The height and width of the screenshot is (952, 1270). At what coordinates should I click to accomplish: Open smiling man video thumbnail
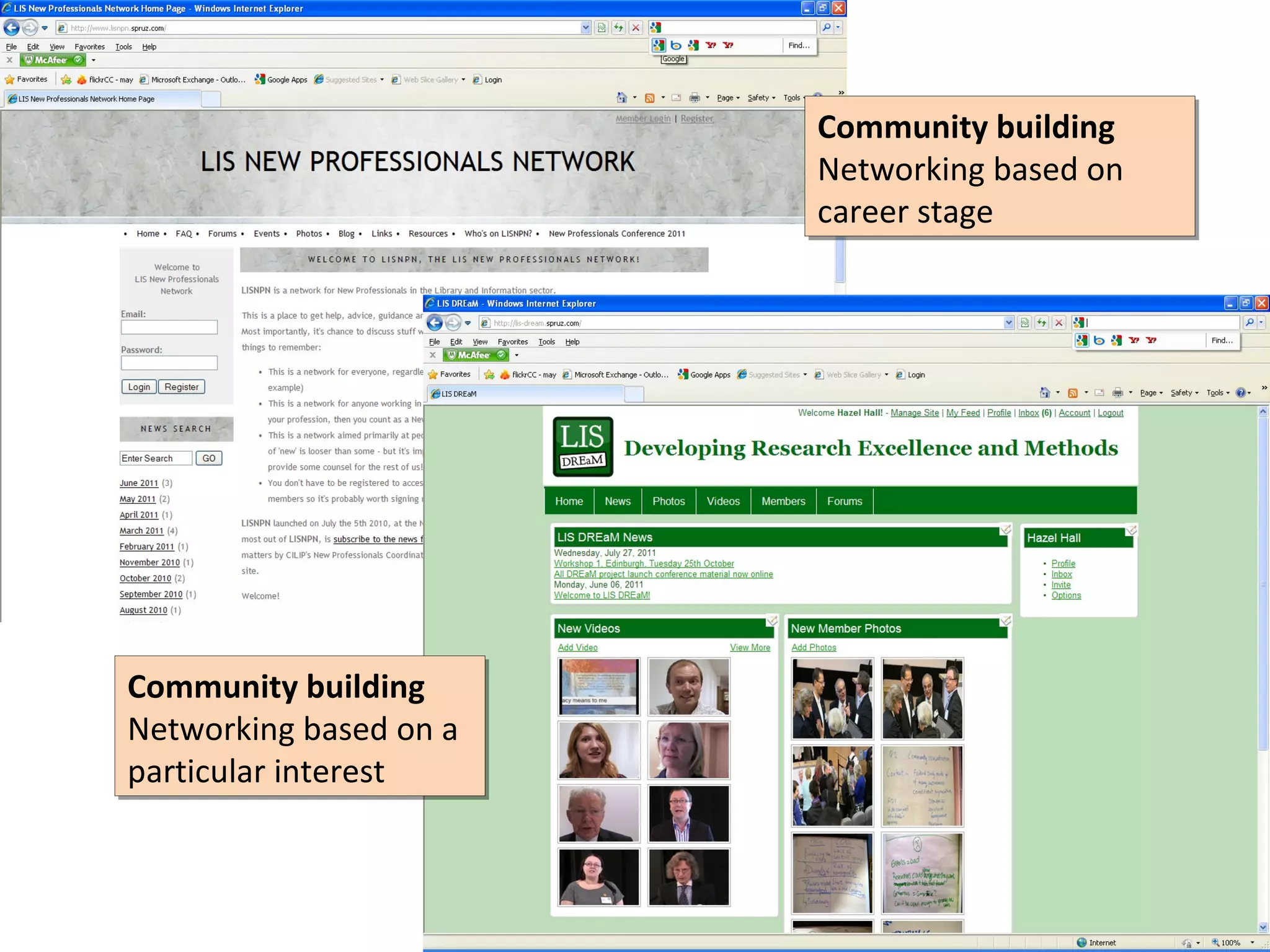pos(689,687)
